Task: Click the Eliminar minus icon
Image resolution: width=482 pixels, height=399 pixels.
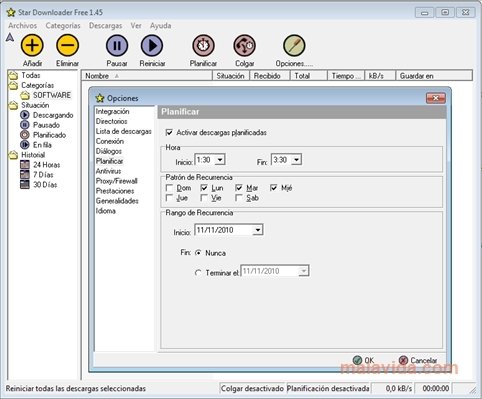Action: (x=67, y=45)
